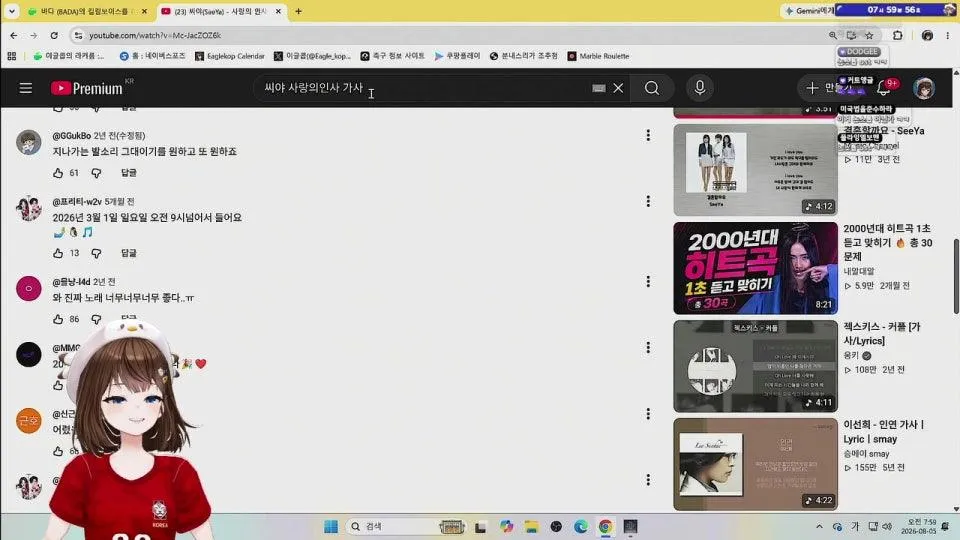Open the Windows Start button
The width and height of the screenshot is (960, 540).
pos(331,527)
